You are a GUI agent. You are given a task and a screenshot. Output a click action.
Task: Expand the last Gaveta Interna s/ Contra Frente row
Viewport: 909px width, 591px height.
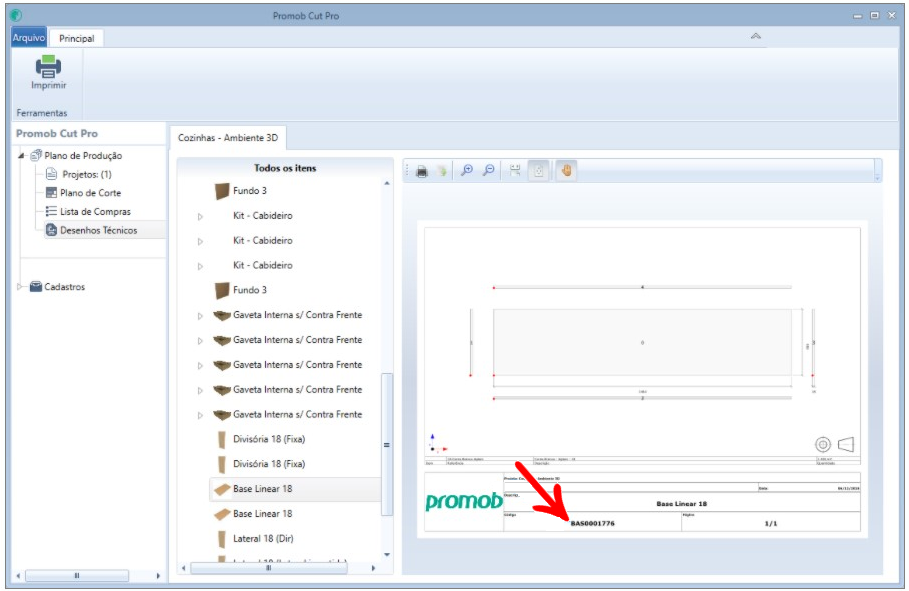(x=200, y=415)
